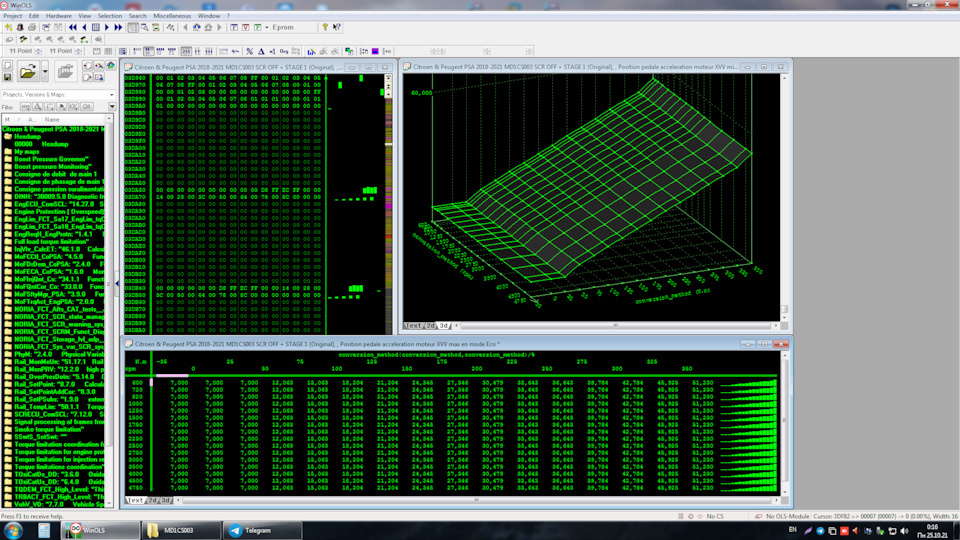Click the save disk icon in sidebar
960x540 pixels.
coord(8,77)
